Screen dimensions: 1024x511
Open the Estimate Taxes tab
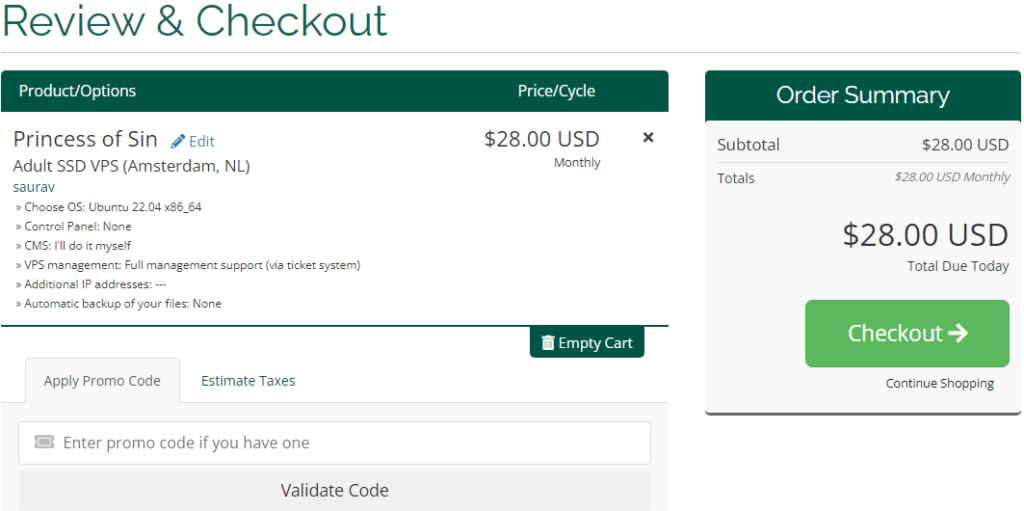[248, 381]
